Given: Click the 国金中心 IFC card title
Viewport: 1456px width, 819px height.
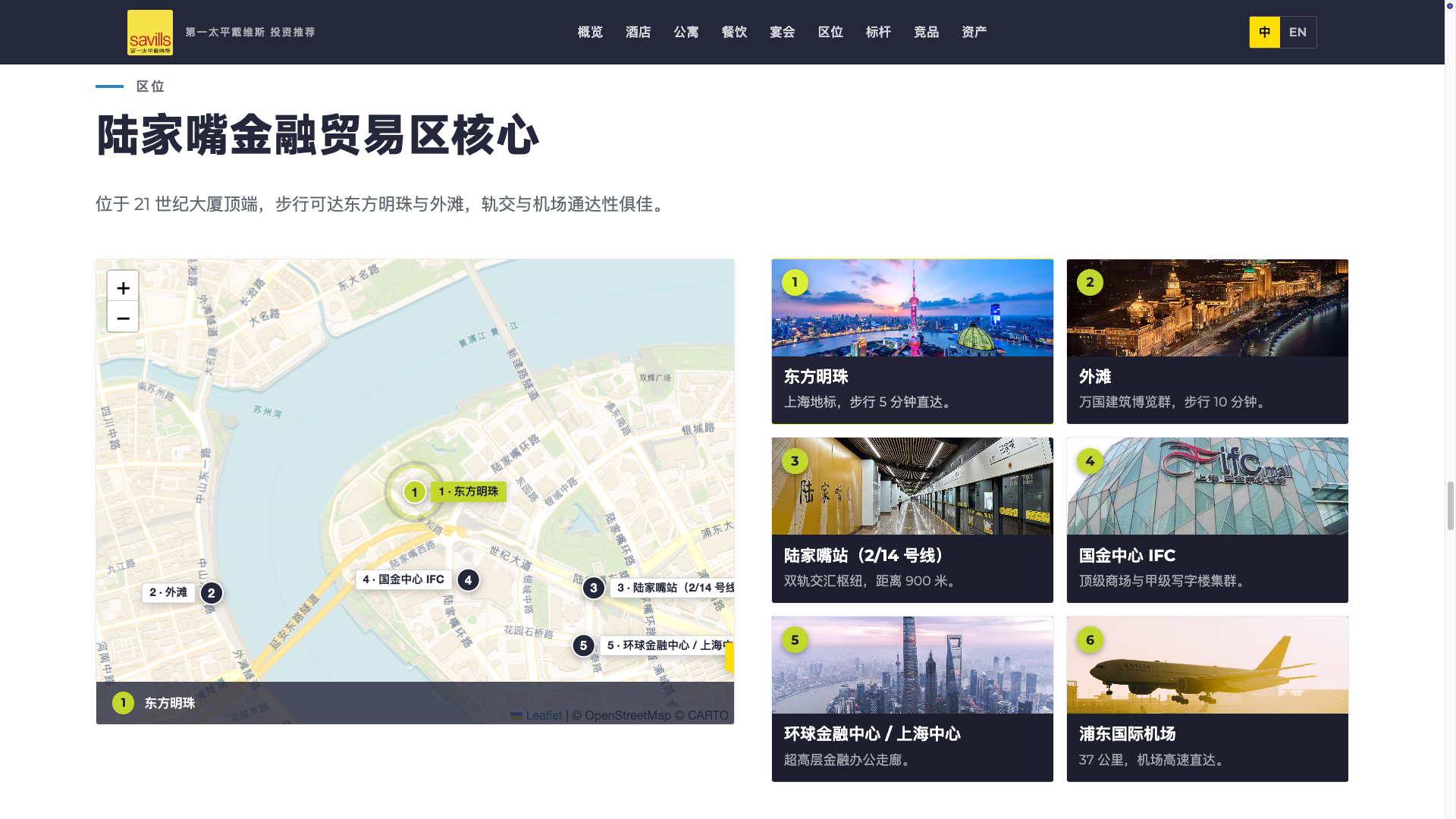Looking at the screenshot, I should coord(1127,556).
